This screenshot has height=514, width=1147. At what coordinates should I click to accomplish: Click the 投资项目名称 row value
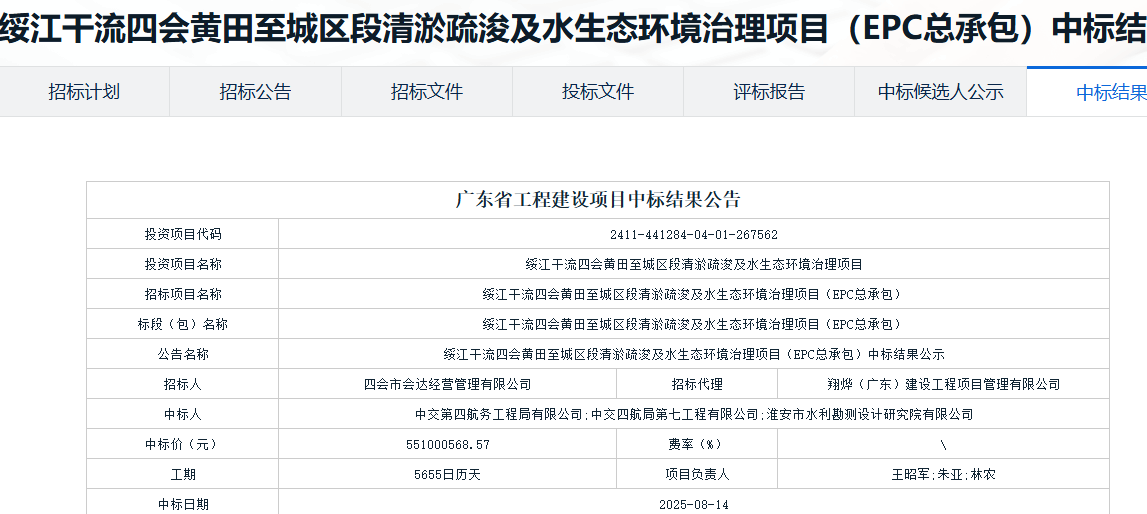pos(694,264)
